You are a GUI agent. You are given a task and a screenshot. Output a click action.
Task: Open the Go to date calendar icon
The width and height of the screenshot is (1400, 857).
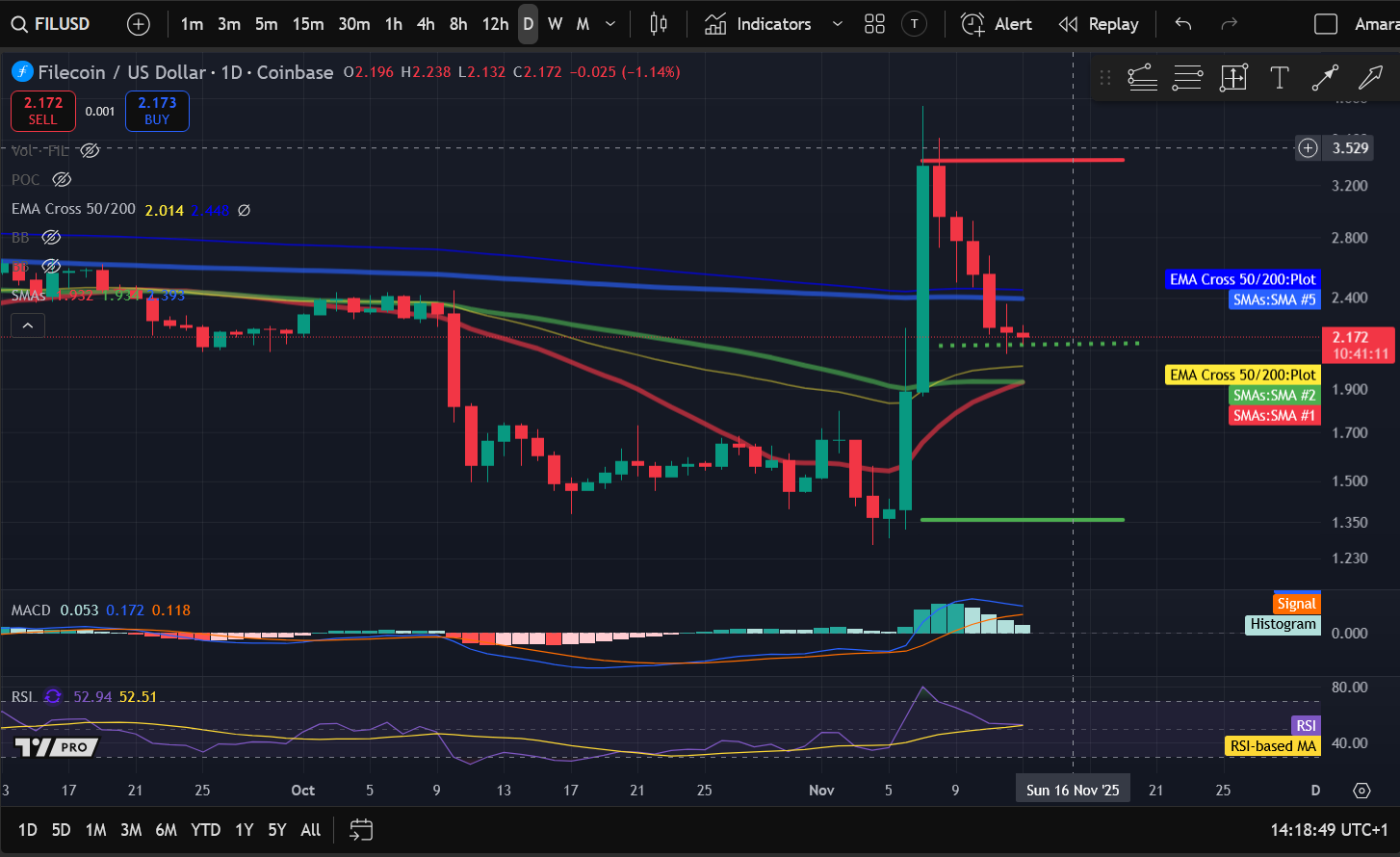pos(361,829)
